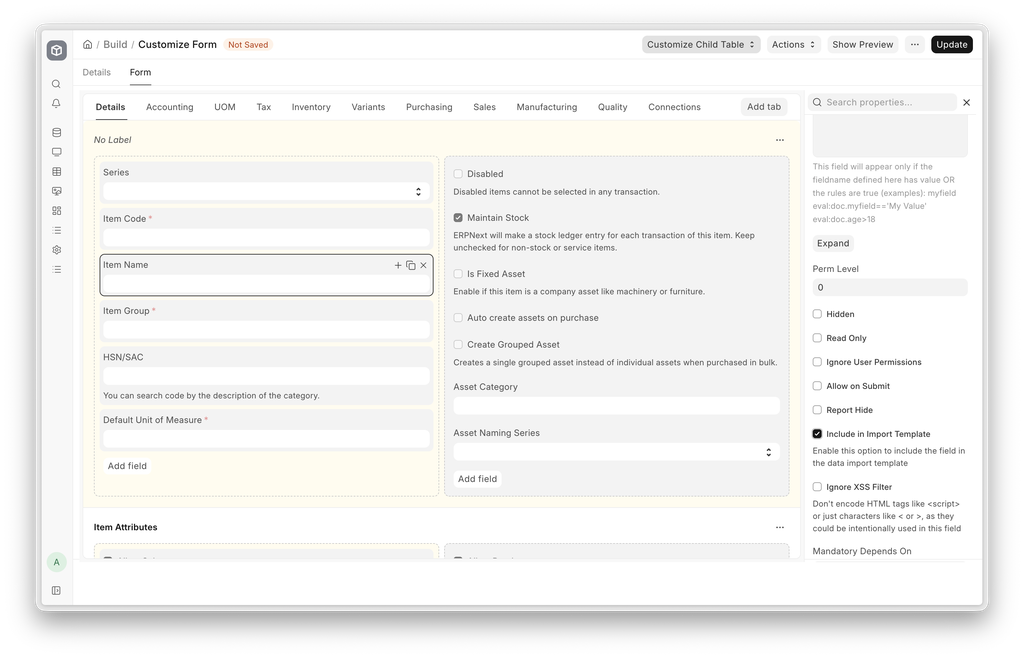Open the Customize Child Table dropdown
1024x658 pixels.
pos(701,45)
